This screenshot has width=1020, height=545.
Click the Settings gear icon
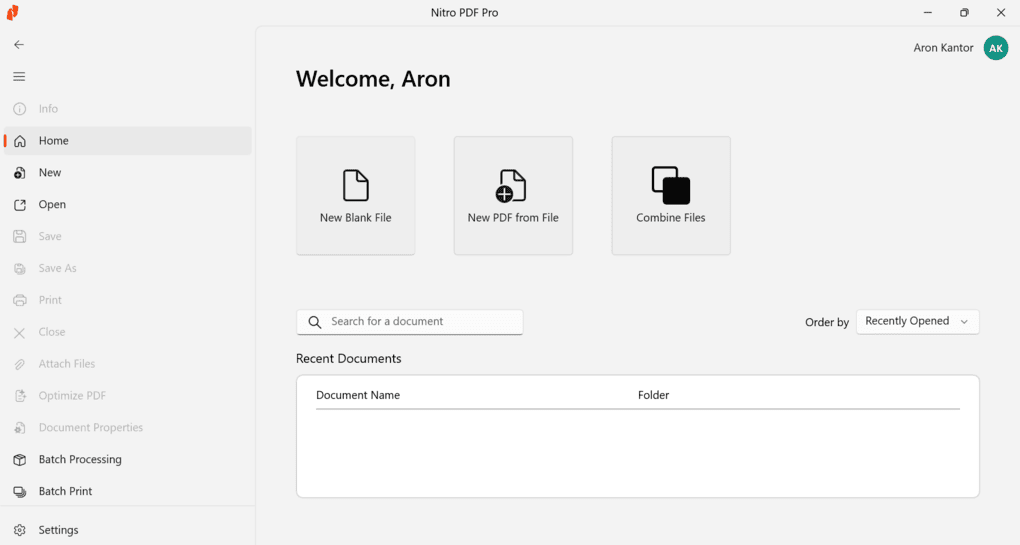tap(20, 530)
